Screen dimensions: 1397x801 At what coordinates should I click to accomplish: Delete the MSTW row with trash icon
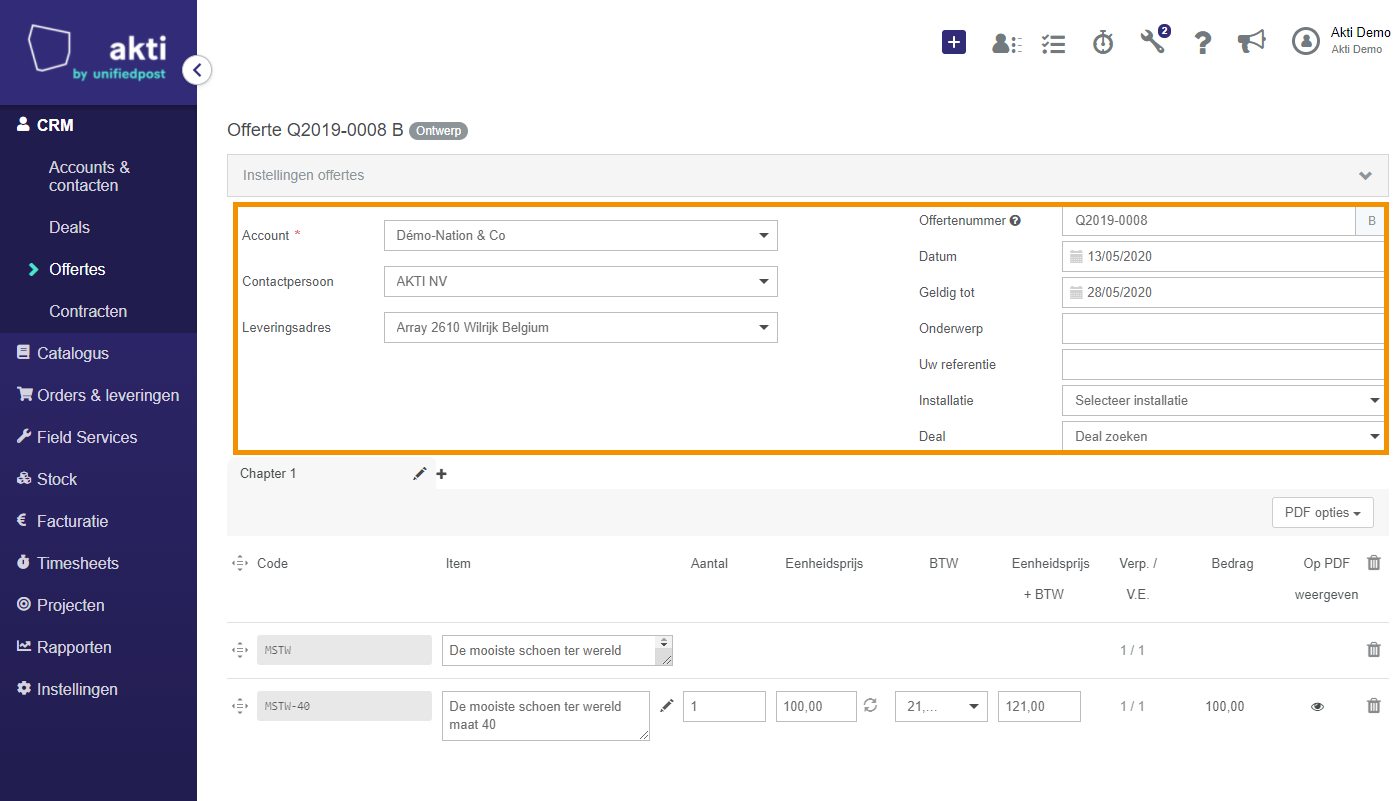pyautogui.click(x=1374, y=650)
